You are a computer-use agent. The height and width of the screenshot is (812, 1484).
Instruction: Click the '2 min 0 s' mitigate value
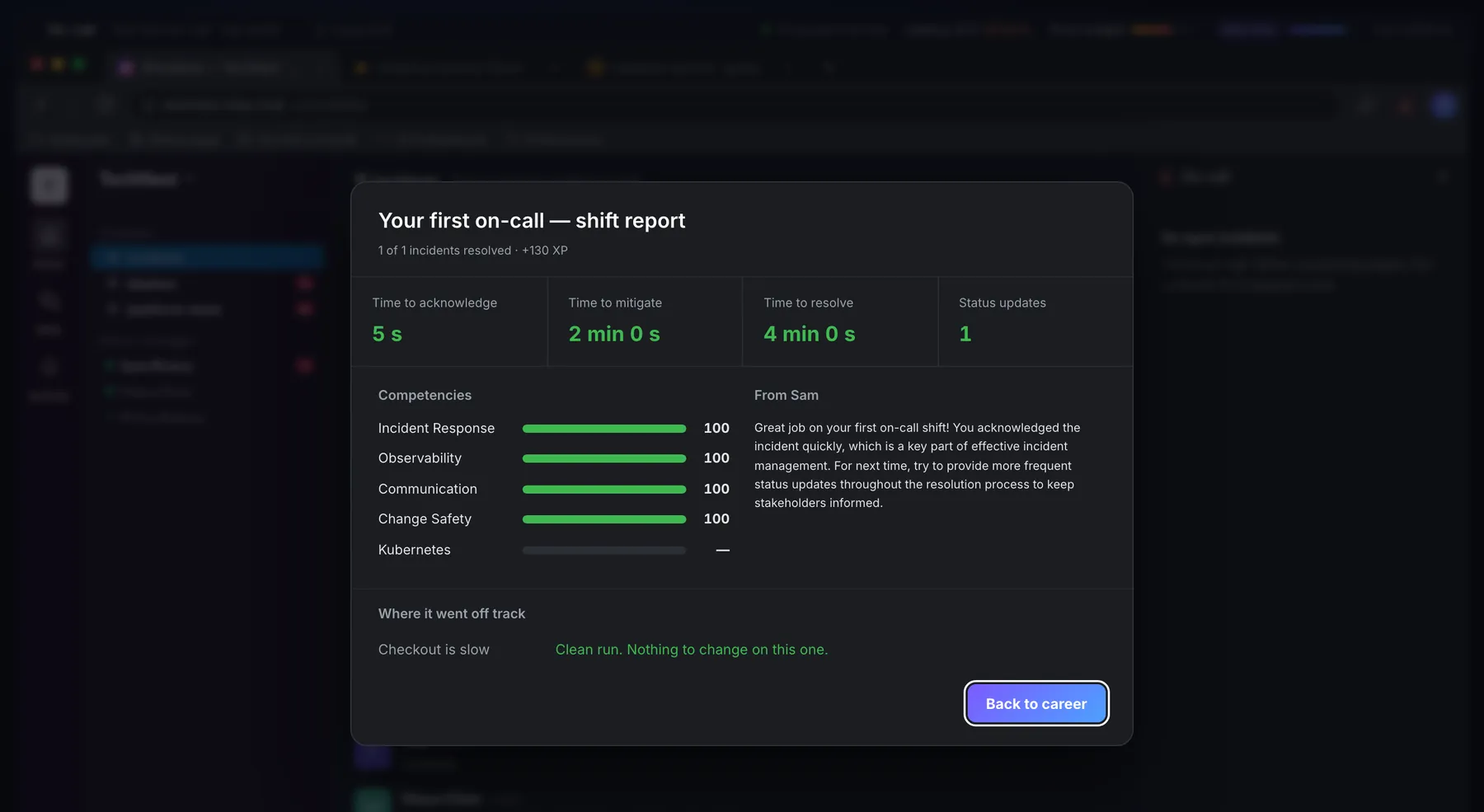pos(614,334)
